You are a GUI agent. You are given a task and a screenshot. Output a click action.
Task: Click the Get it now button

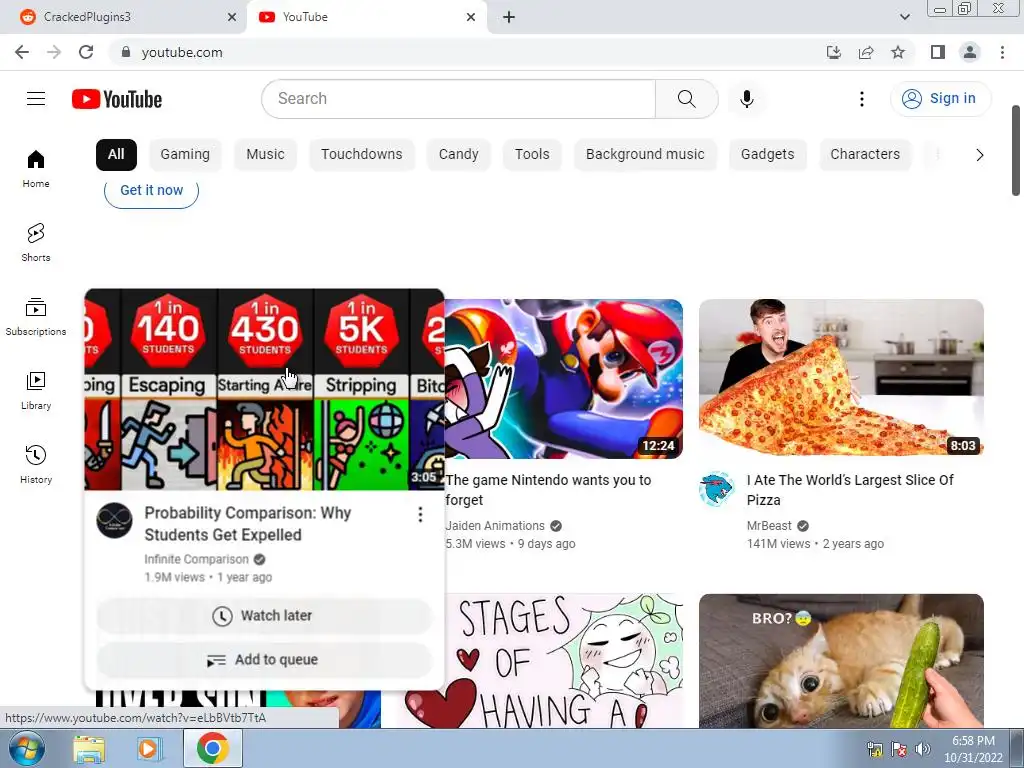pyautogui.click(x=152, y=191)
